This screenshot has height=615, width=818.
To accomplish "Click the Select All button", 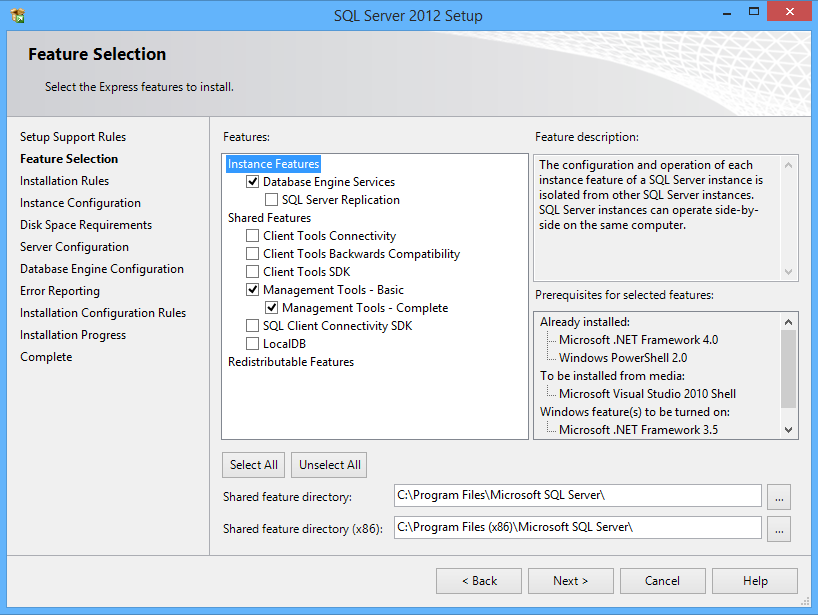I will point(254,465).
